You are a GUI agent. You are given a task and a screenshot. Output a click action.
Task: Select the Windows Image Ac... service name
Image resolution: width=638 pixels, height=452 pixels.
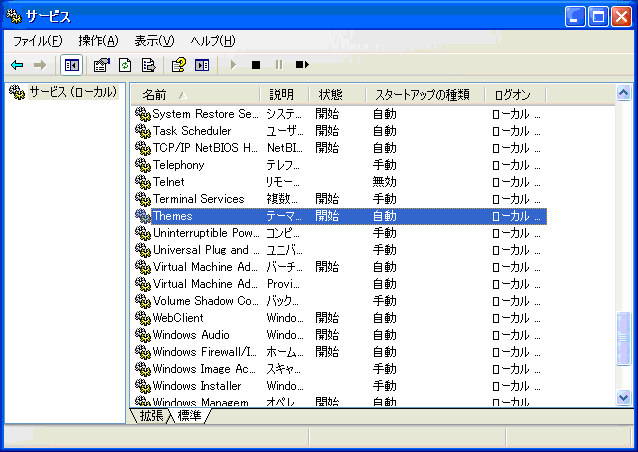pos(204,369)
